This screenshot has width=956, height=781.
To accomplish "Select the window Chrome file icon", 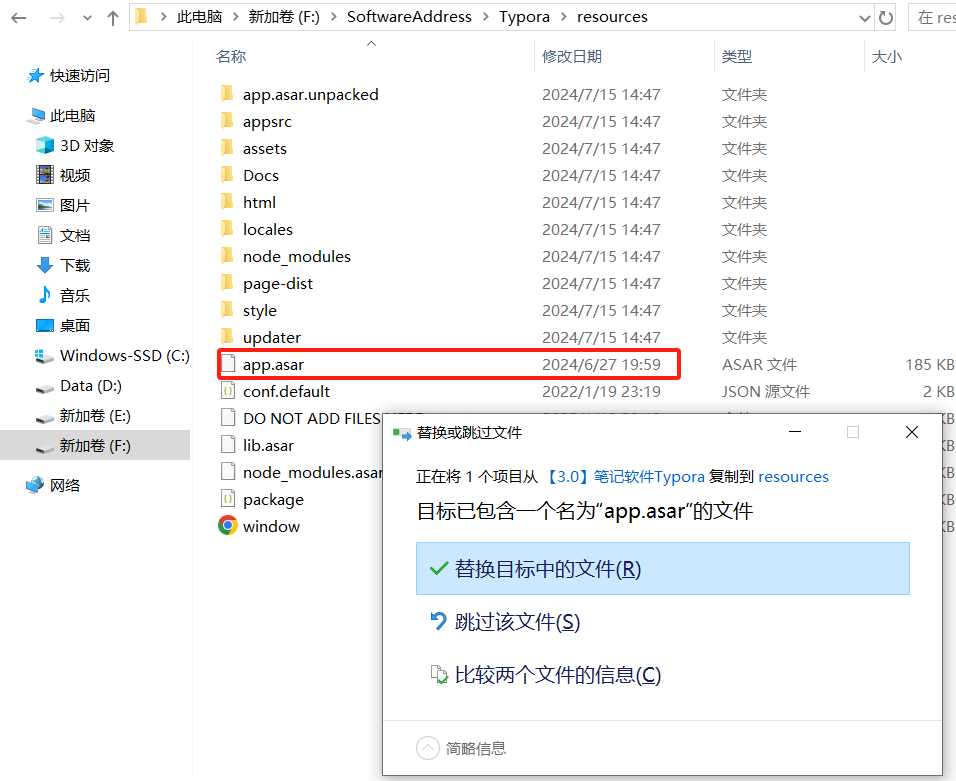I will [227, 526].
